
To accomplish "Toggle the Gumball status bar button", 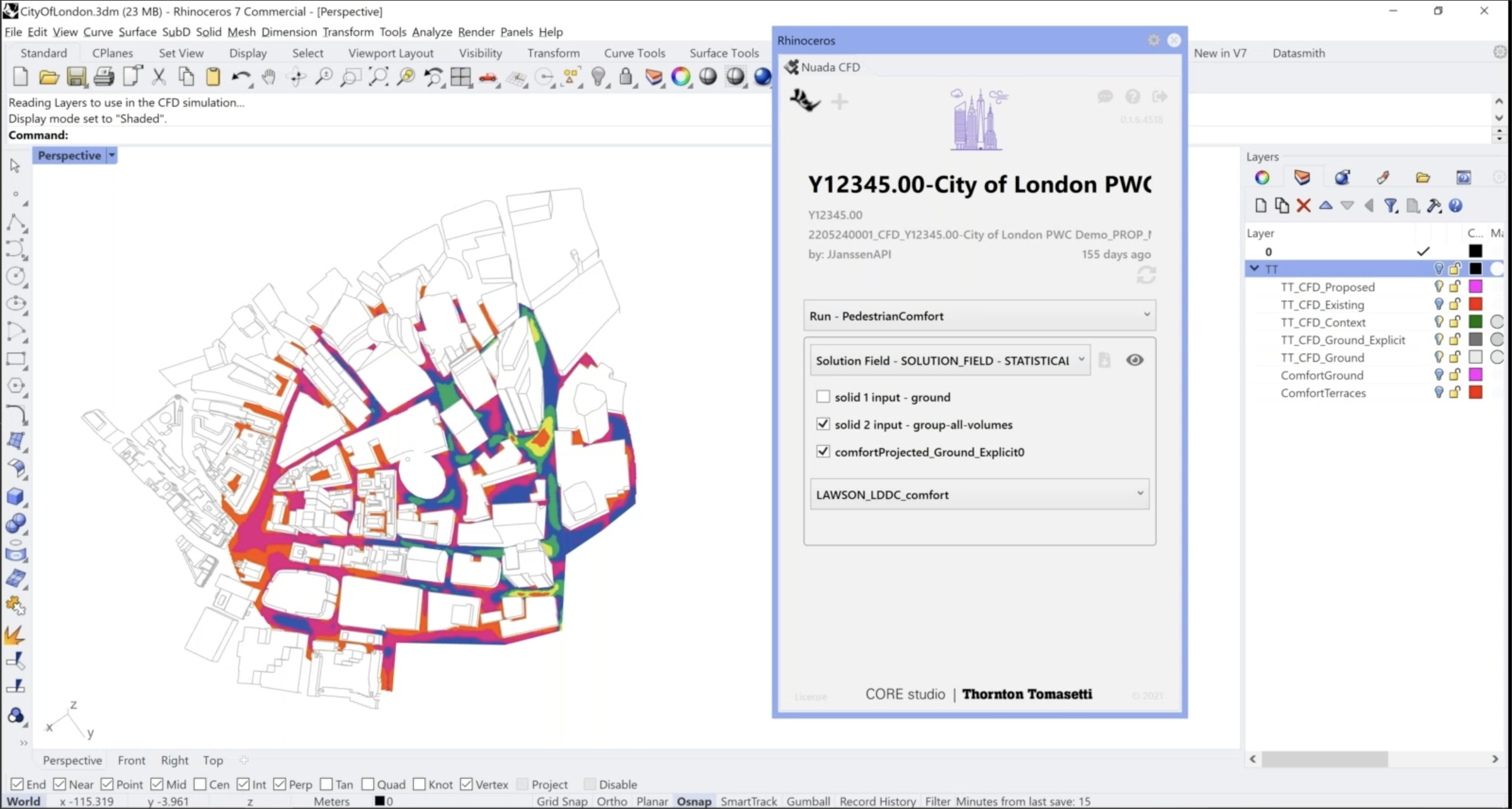I will click(808, 801).
